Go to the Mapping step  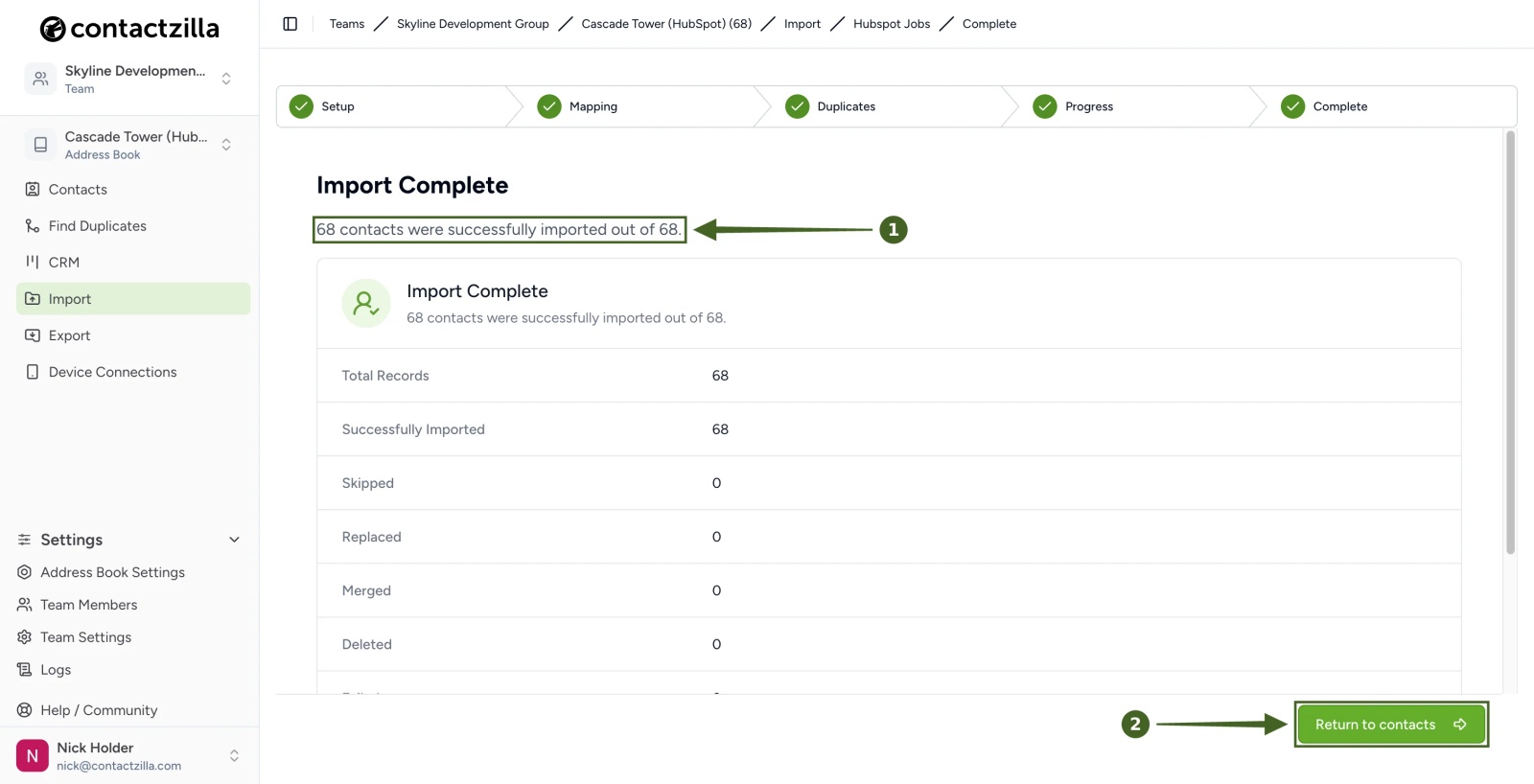[639, 106]
